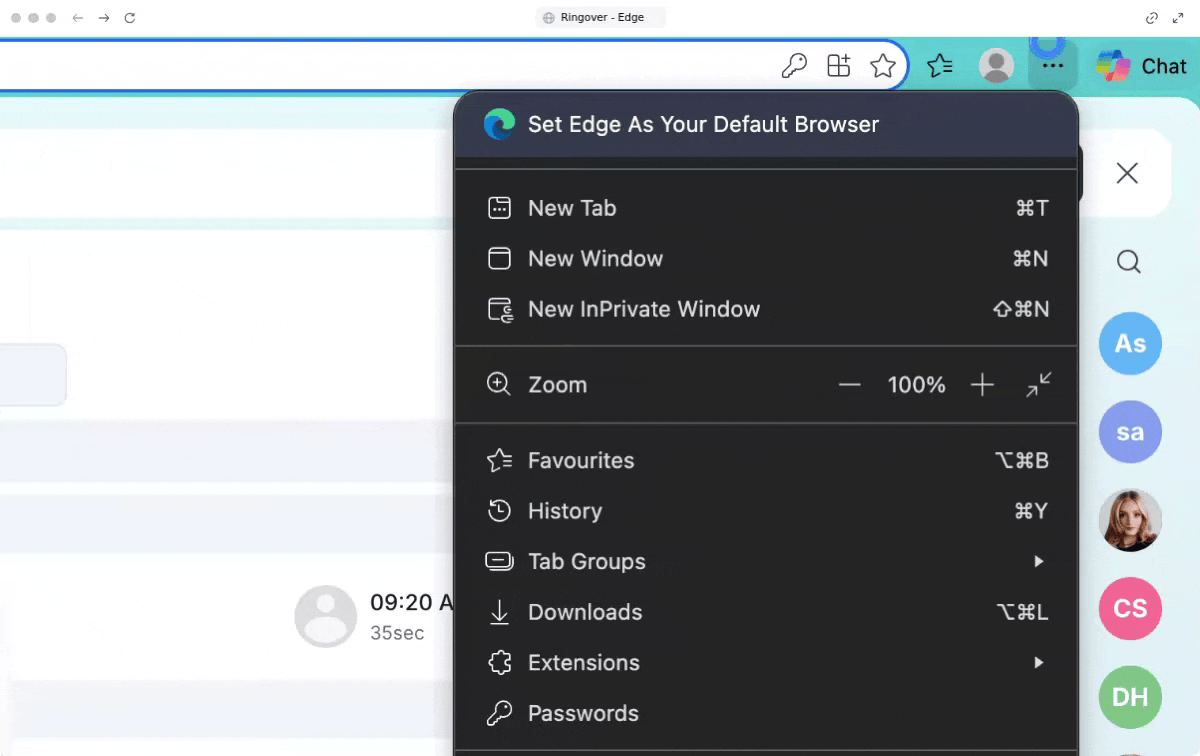Choose New Tab from the menu
The width and height of the screenshot is (1200, 756).
[x=766, y=208]
